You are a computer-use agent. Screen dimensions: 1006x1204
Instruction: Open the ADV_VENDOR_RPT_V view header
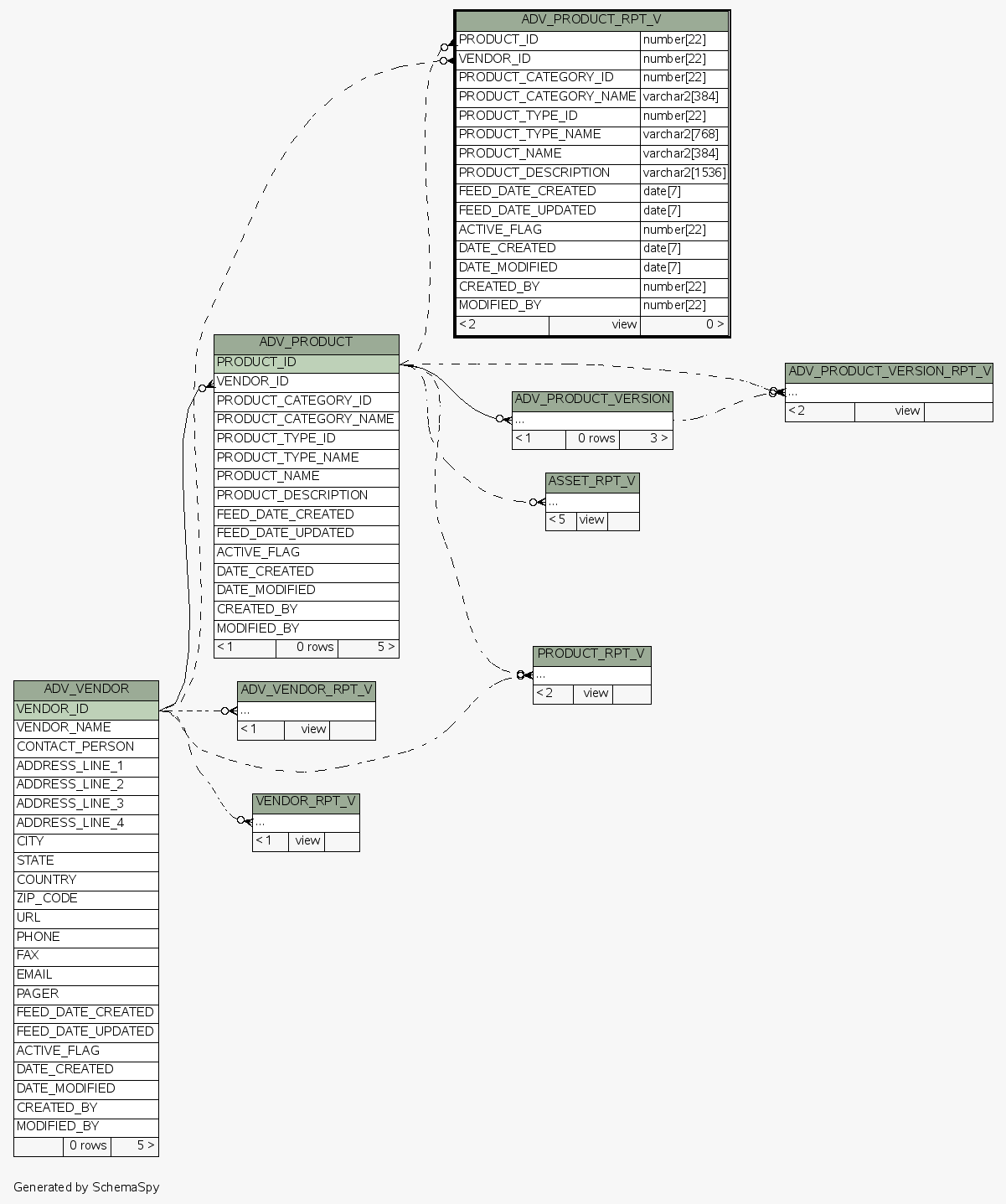307,690
